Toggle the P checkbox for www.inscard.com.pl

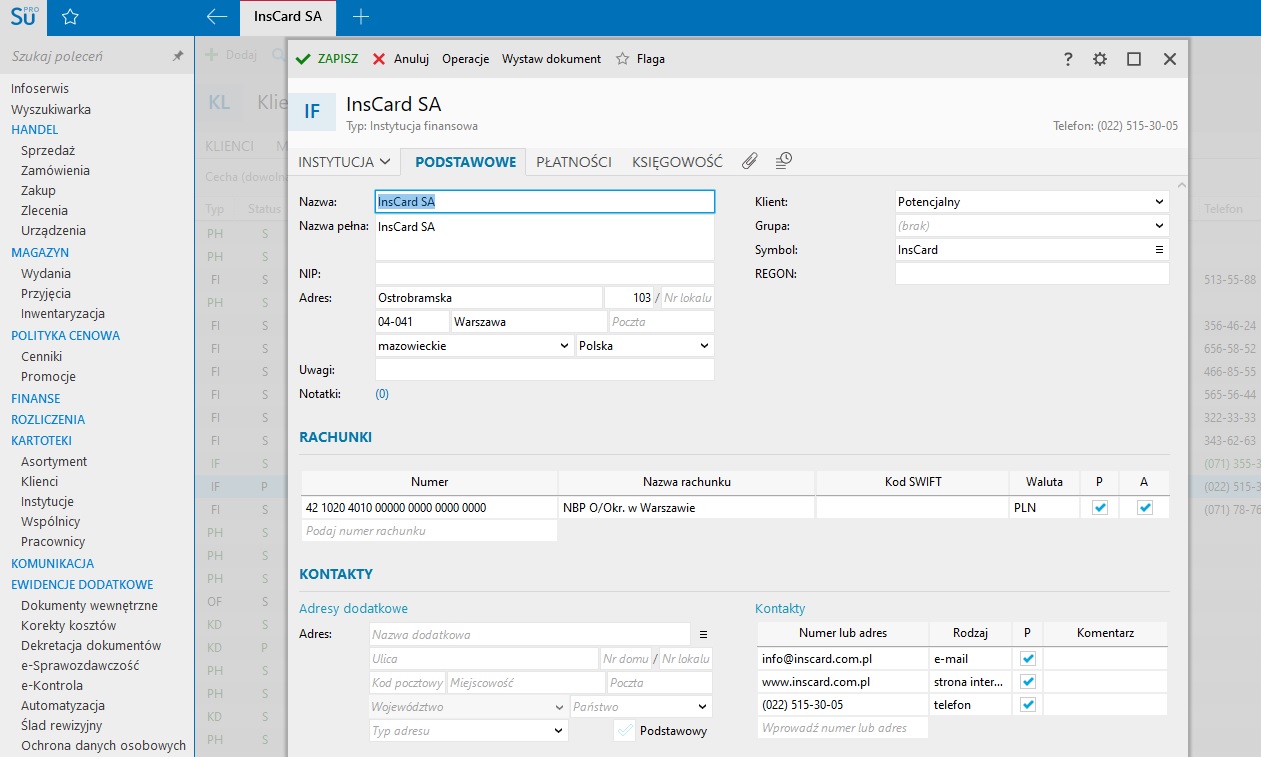click(1027, 682)
